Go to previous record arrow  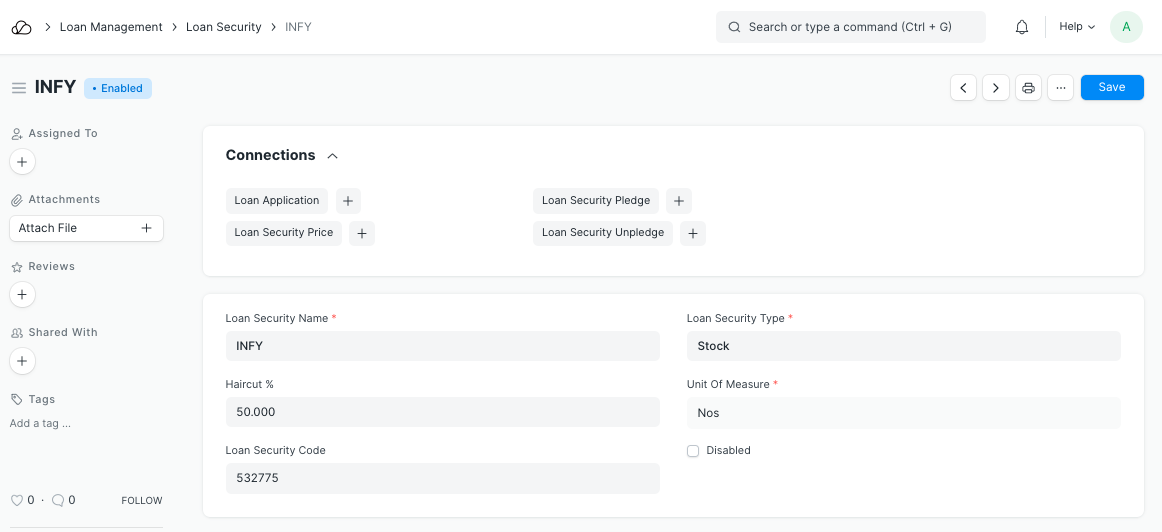[x=963, y=88]
